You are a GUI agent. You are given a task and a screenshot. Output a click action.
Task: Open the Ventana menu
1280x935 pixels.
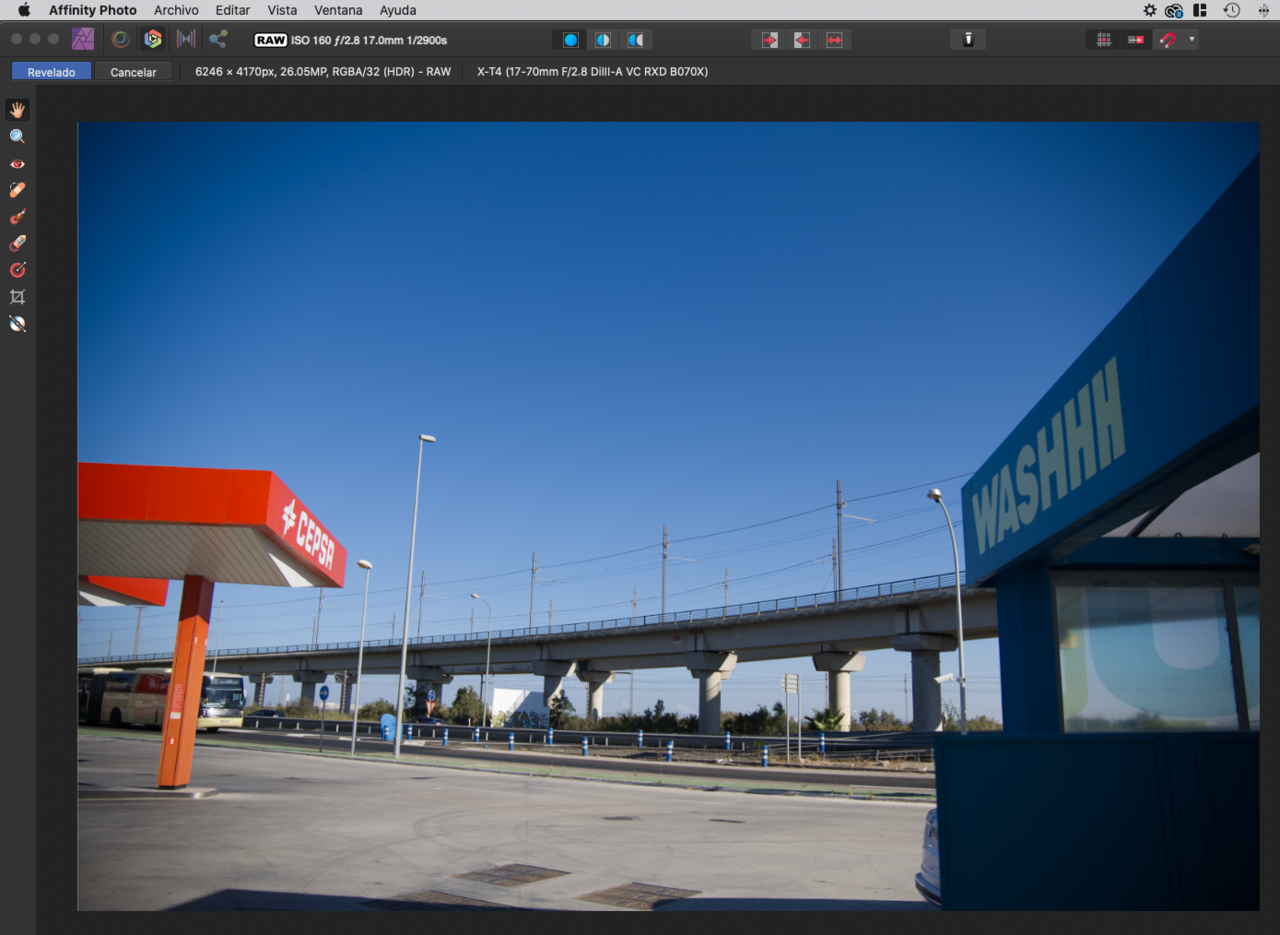tap(338, 10)
